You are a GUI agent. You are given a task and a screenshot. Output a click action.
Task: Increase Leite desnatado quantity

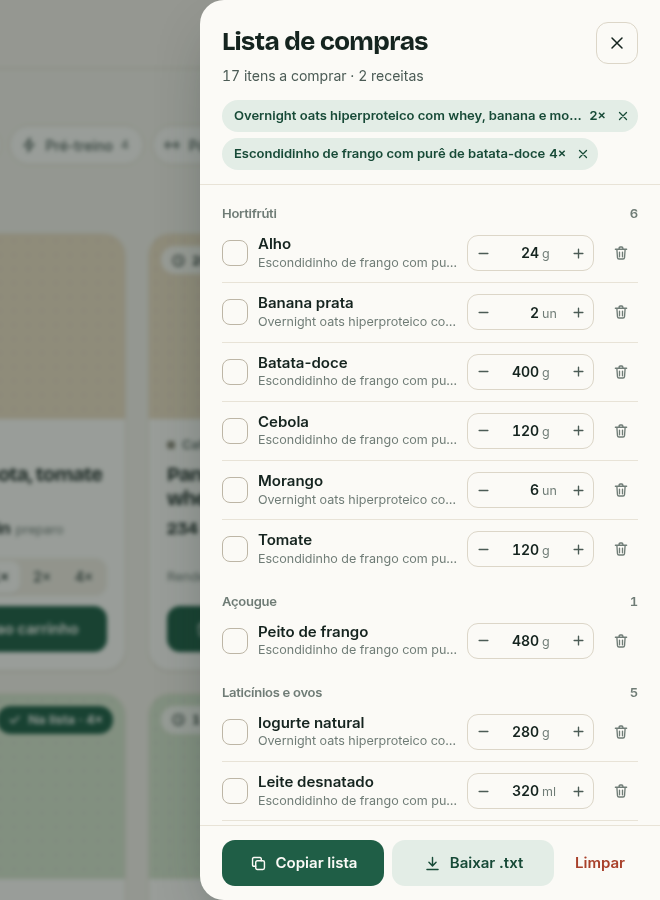coord(579,791)
